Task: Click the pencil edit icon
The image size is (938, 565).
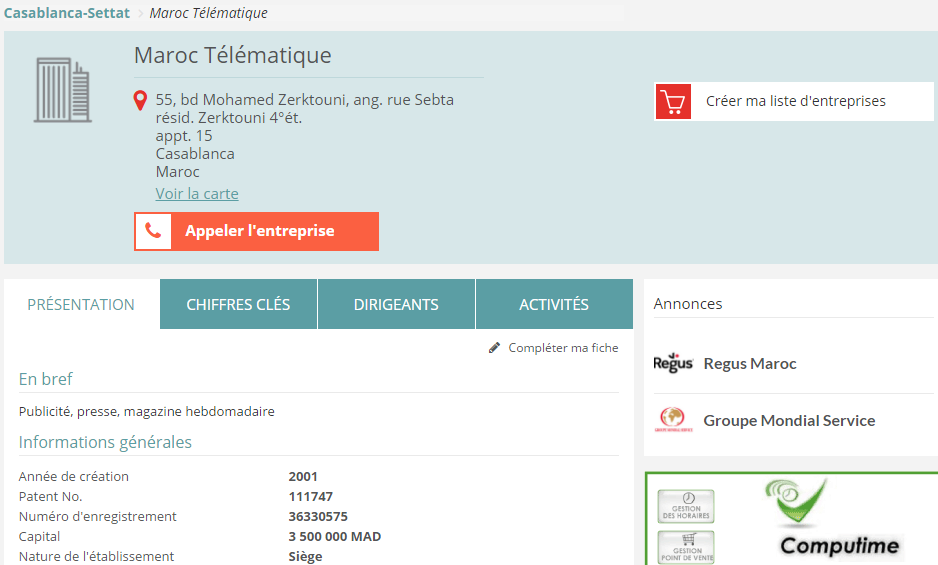Action: click(494, 348)
